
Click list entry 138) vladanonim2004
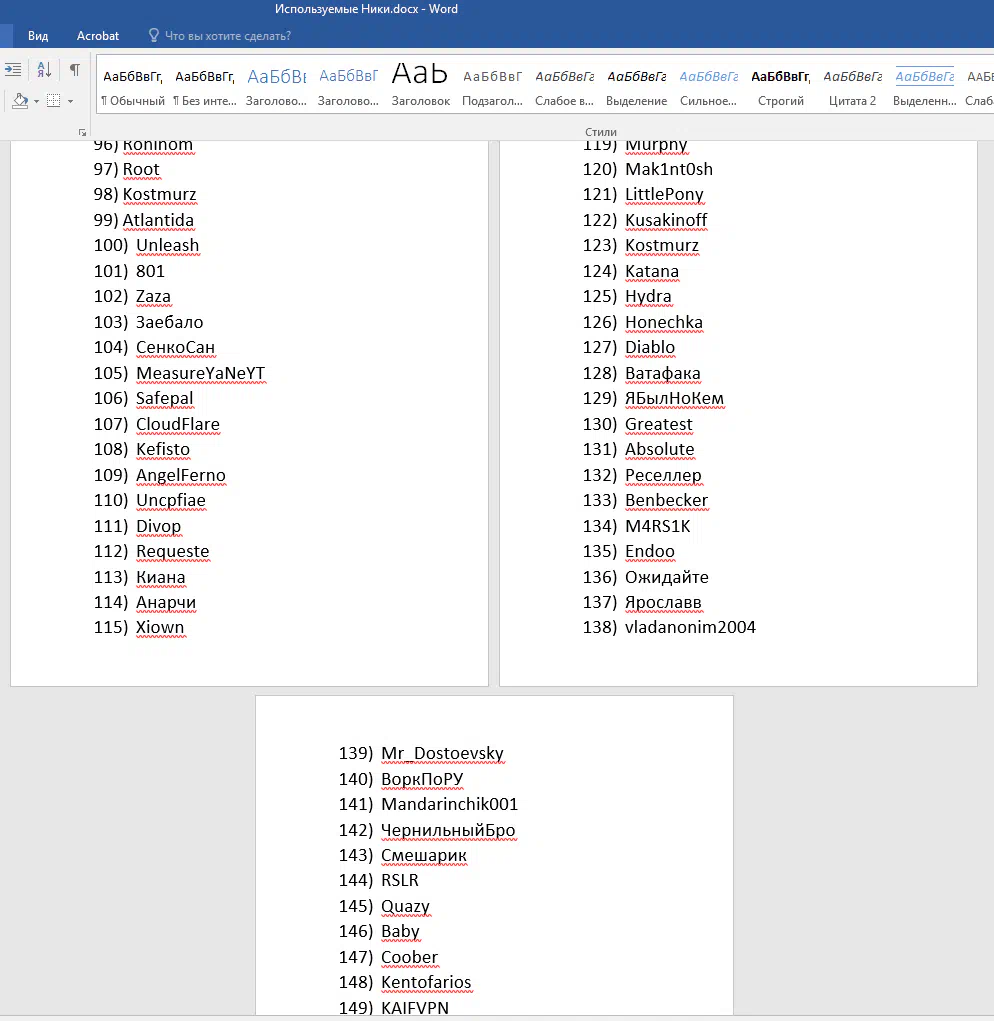[669, 628]
